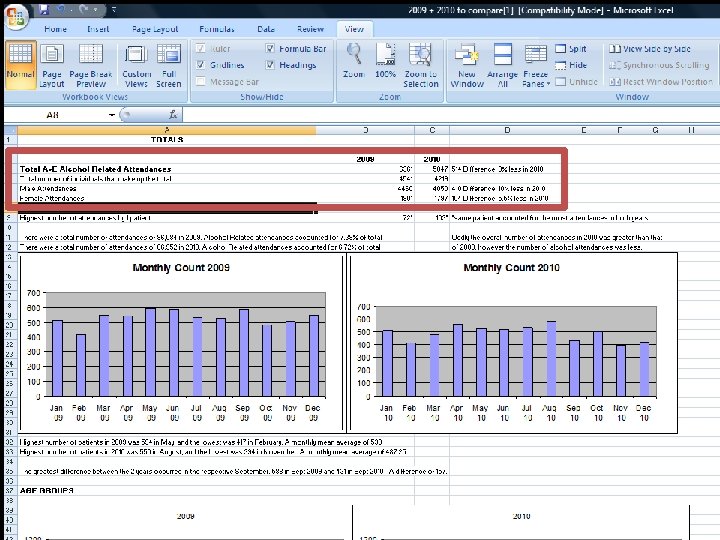Click the Monthly Count 2010 chart title
This screenshot has width=720, height=540.
[x=511, y=268]
